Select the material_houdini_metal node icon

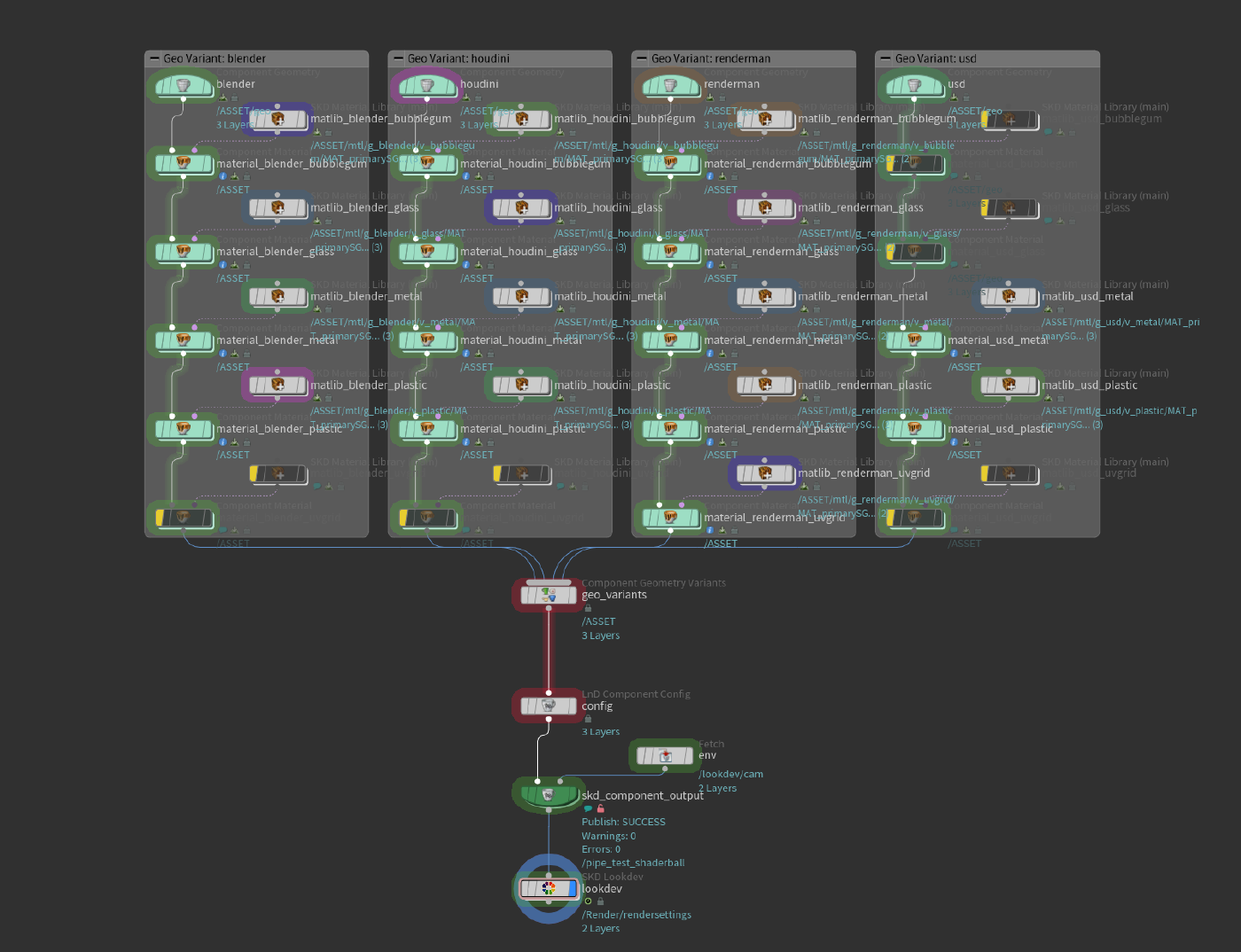click(x=427, y=340)
